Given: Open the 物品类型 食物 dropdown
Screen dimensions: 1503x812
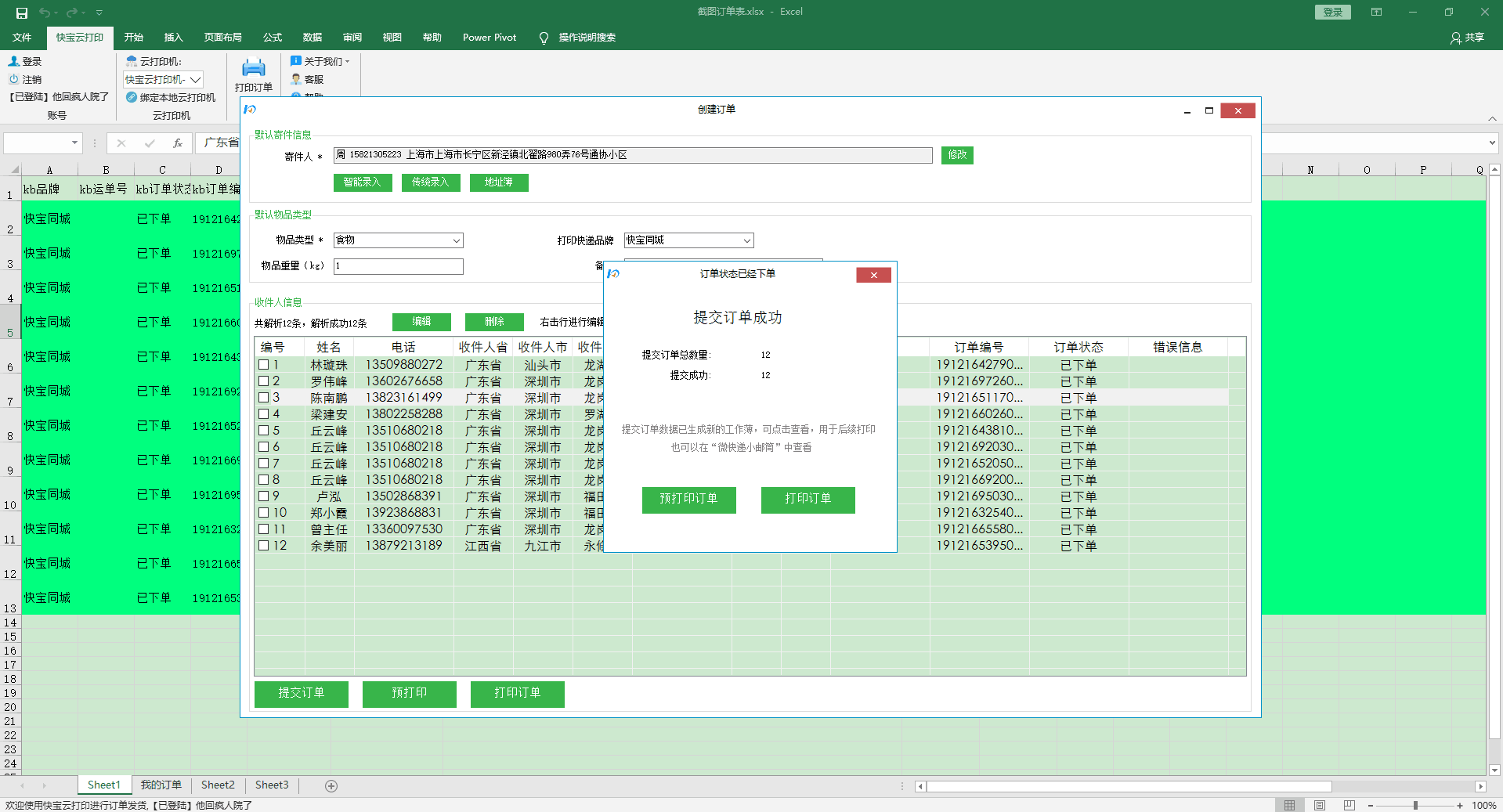Looking at the screenshot, I should pyautogui.click(x=456, y=240).
